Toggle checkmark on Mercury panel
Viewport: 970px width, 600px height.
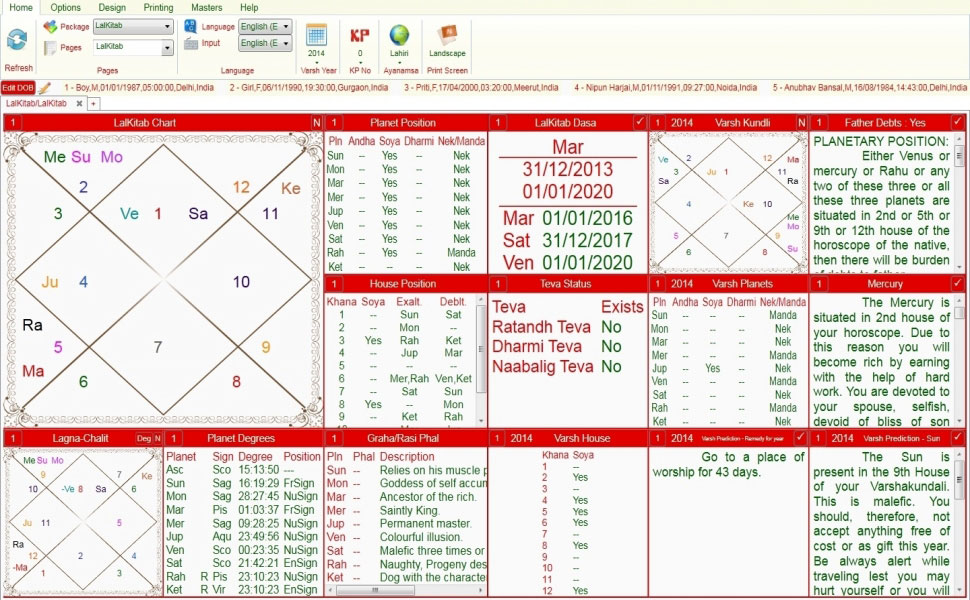click(x=958, y=283)
